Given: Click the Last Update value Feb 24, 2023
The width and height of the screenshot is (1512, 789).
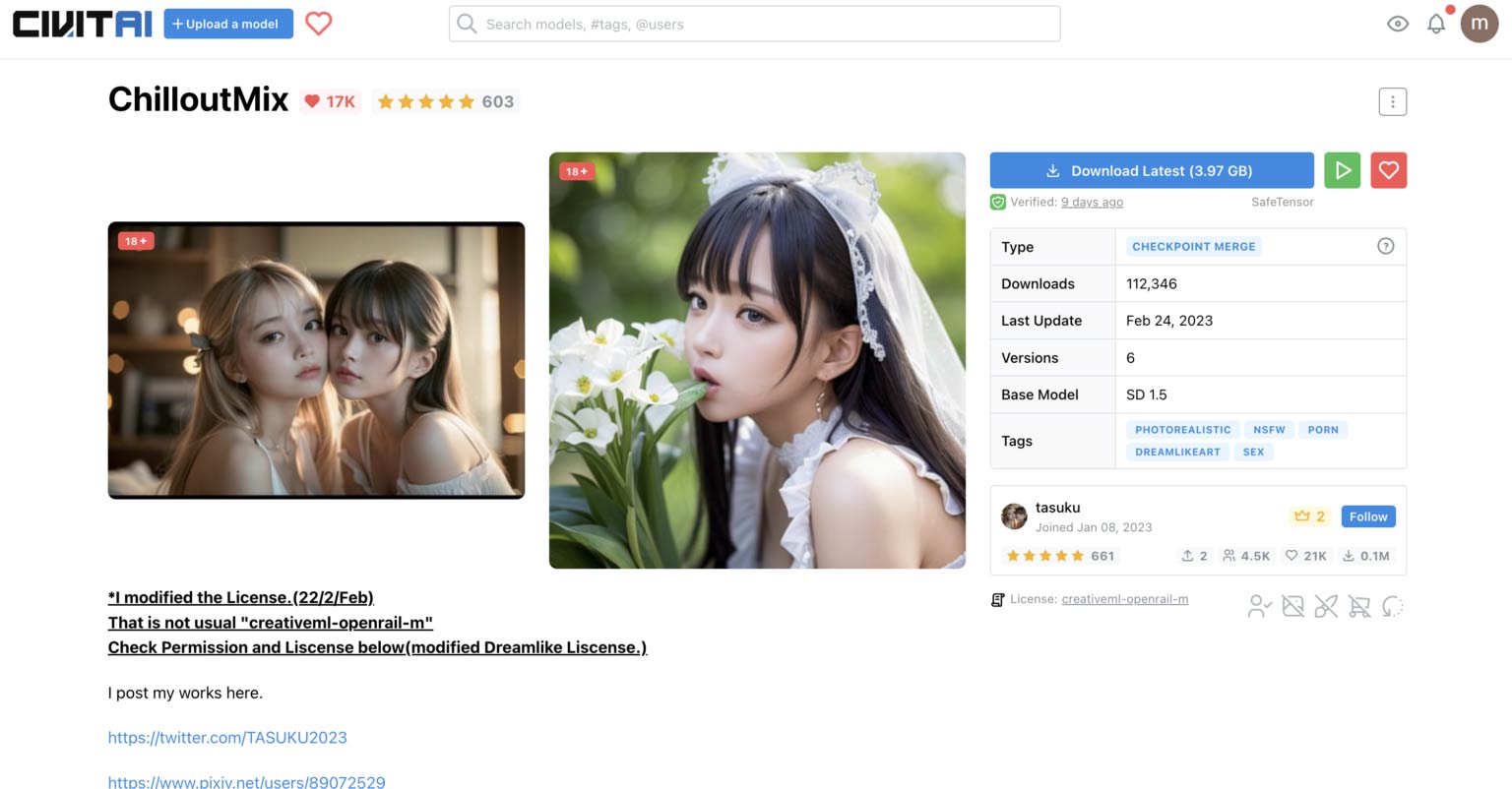Looking at the screenshot, I should pos(1169,321).
